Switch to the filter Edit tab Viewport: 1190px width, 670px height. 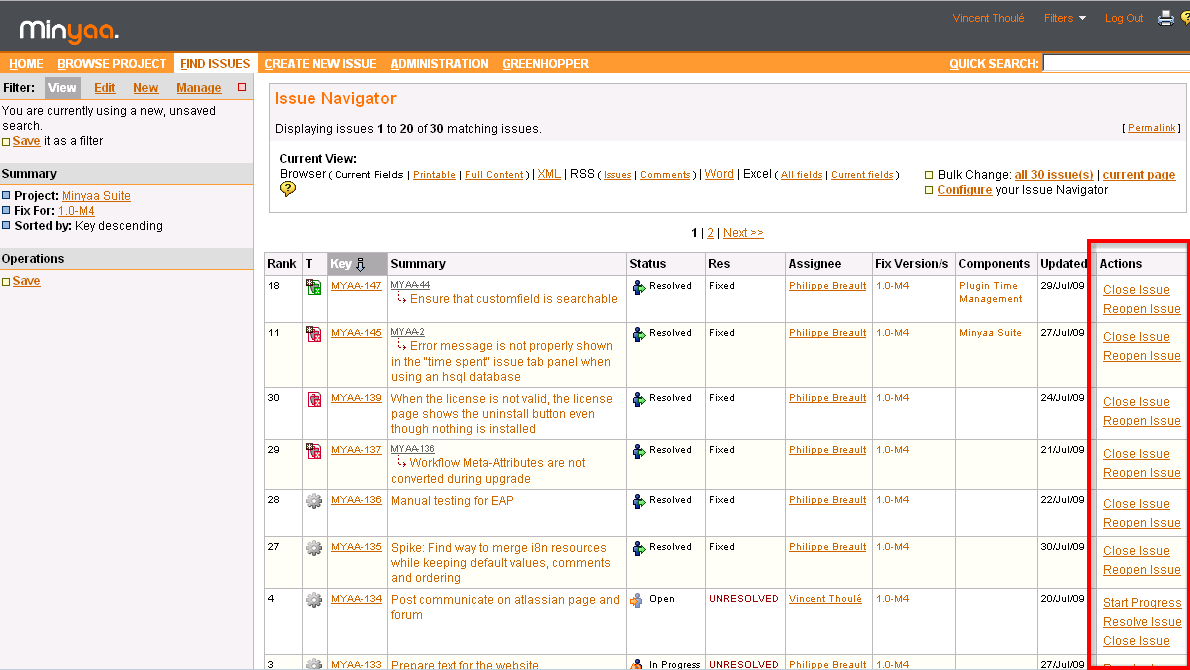point(105,88)
